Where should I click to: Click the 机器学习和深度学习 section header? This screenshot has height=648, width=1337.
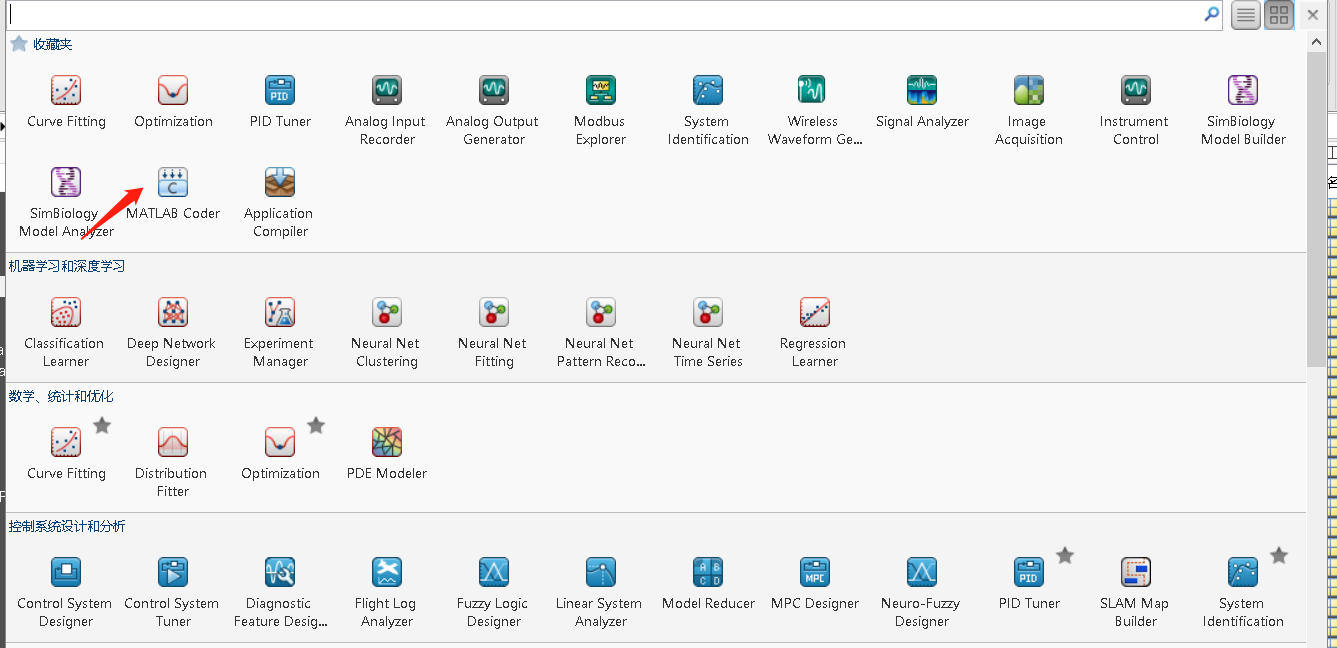click(x=67, y=266)
